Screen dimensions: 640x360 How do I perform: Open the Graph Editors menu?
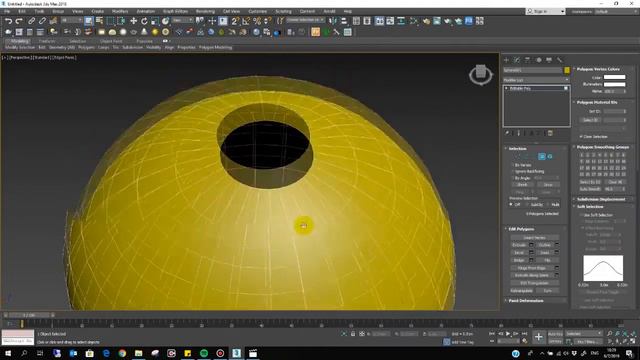(176, 11)
